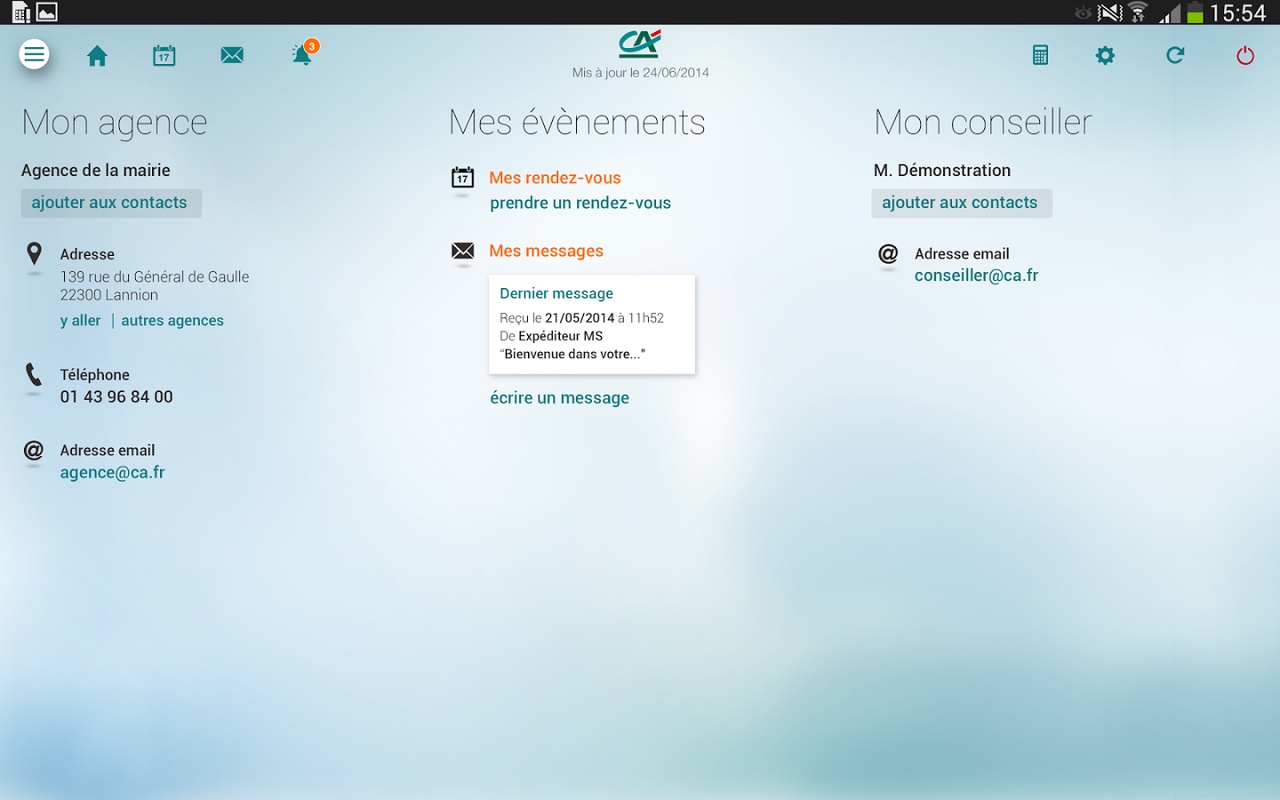The width and height of the screenshot is (1280, 800).
Task: Tap the 'Mis à jour le 24/06/2014' text
Action: click(640, 73)
